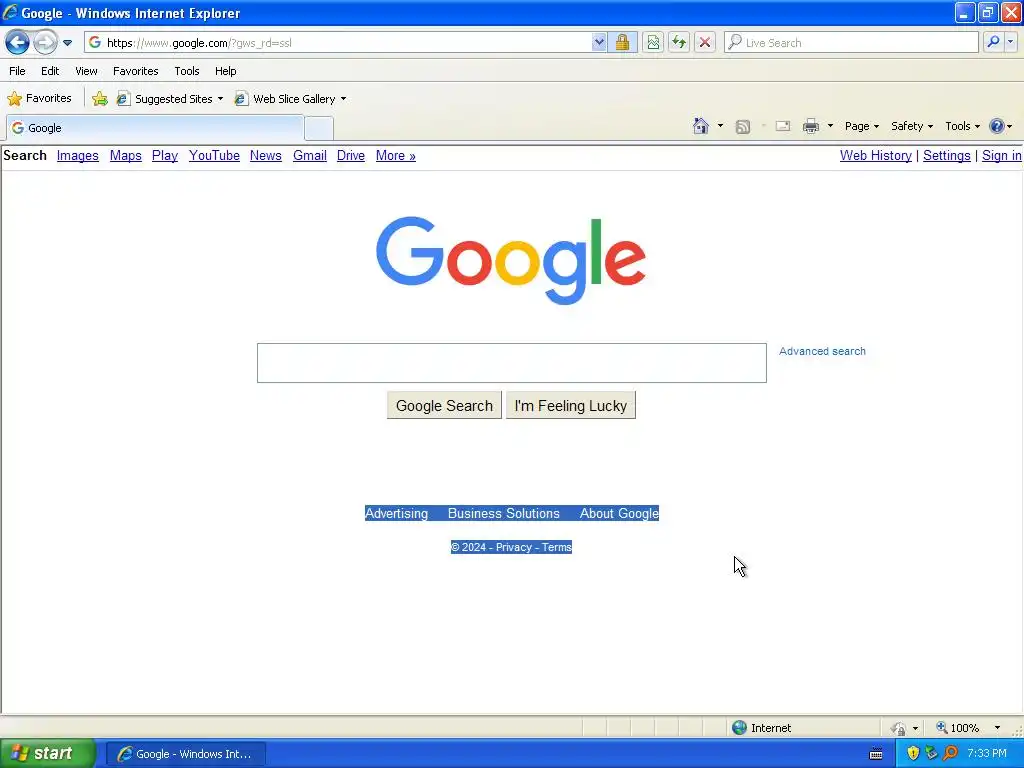Open the search provider options dropdown
This screenshot has width=1024, height=768.
tap(1011, 42)
